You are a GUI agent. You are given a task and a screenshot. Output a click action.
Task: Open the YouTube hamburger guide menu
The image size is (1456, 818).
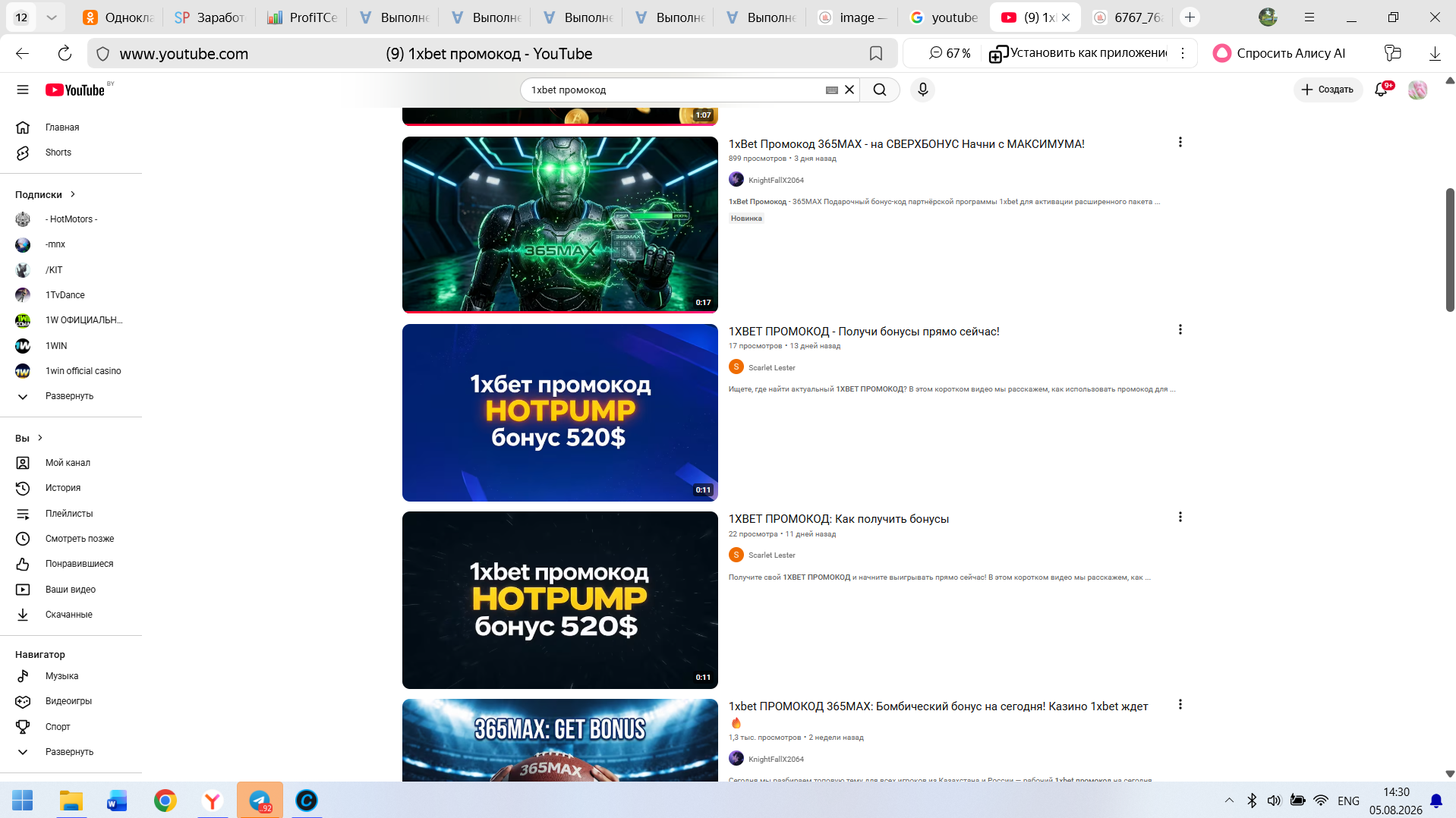pos(23,90)
